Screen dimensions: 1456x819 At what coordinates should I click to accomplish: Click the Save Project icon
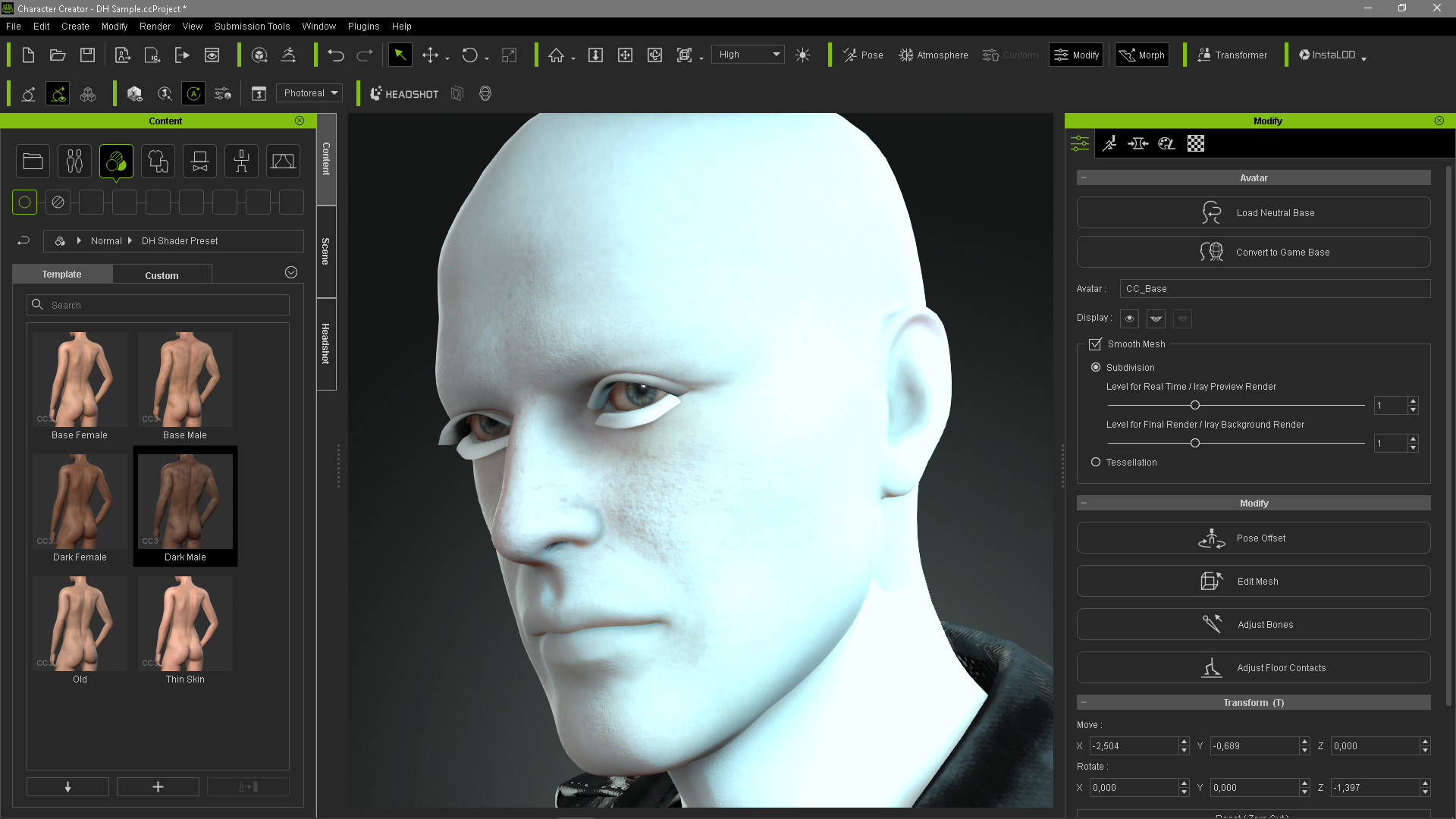pyautogui.click(x=88, y=55)
